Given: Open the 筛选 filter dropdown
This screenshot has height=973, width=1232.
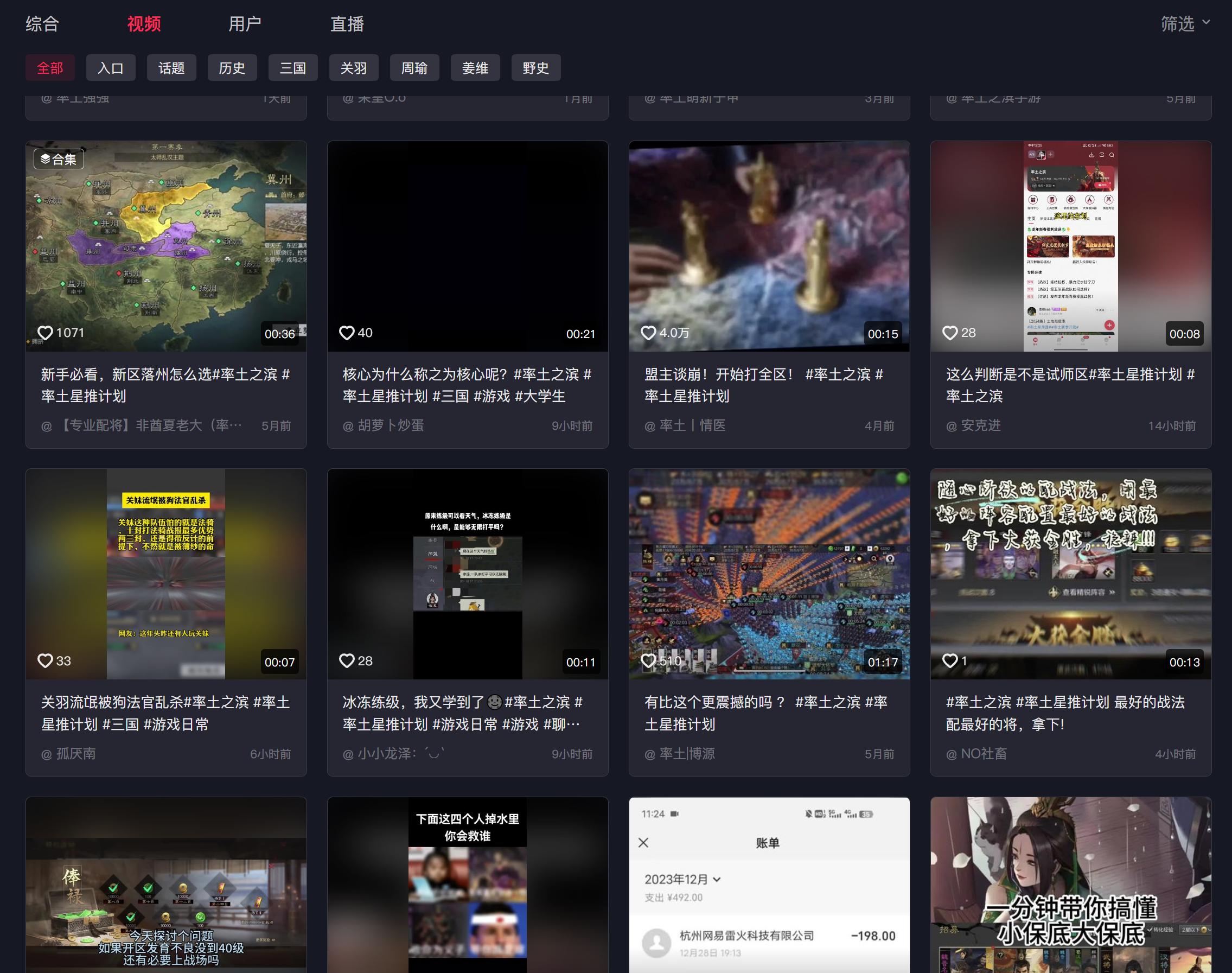Looking at the screenshot, I should (1185, 23).
